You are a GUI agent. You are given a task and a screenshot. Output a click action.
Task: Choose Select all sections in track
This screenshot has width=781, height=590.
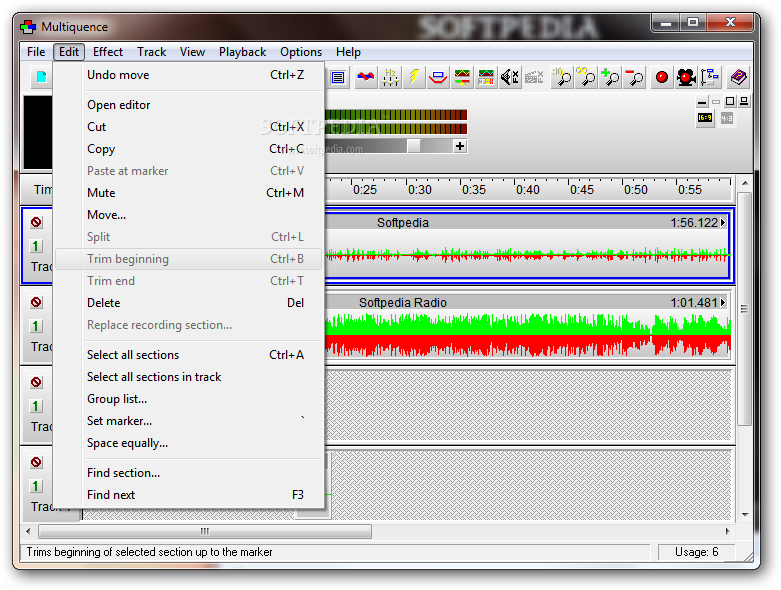[x=189, y=377]
